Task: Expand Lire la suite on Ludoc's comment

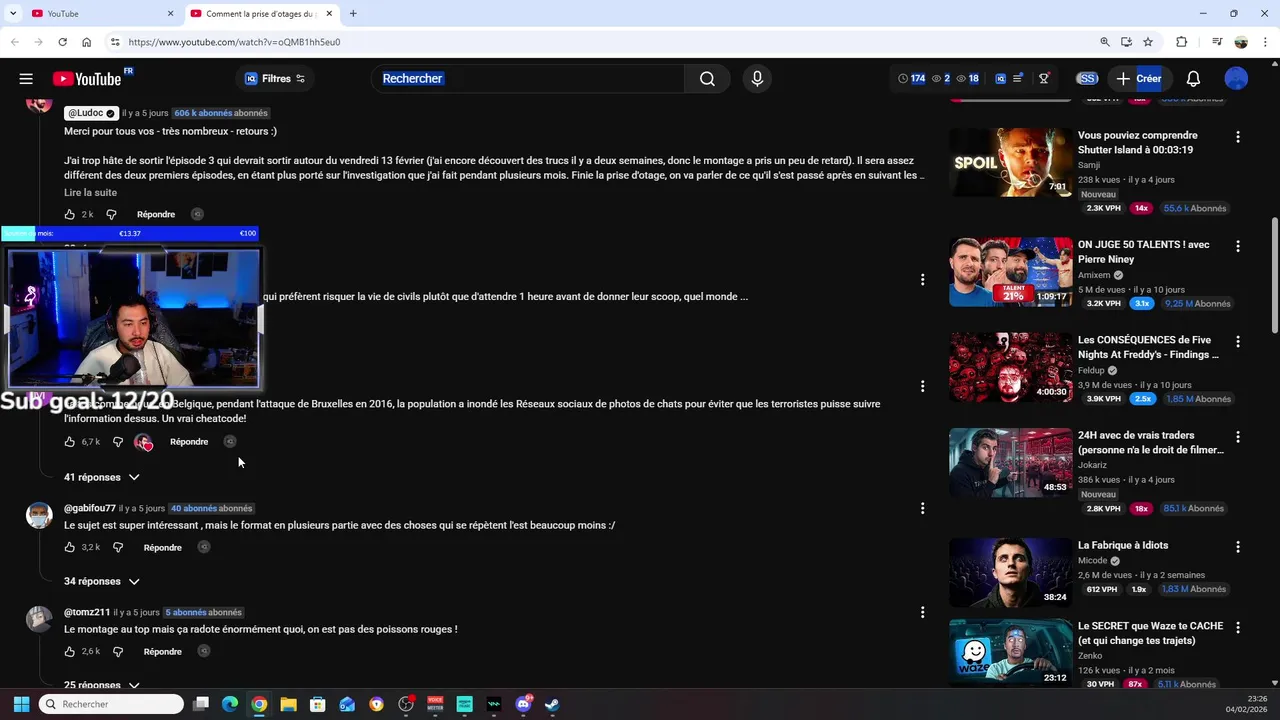Action: point(90,192)
